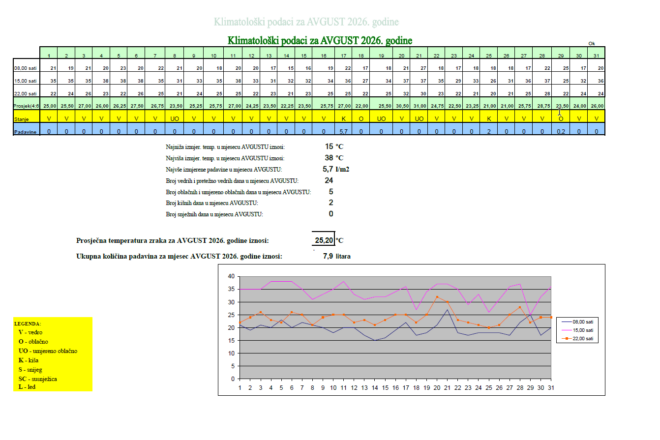The image size is (660, 440).
Task: Click the K - kiša legend line
Action: 28,360
